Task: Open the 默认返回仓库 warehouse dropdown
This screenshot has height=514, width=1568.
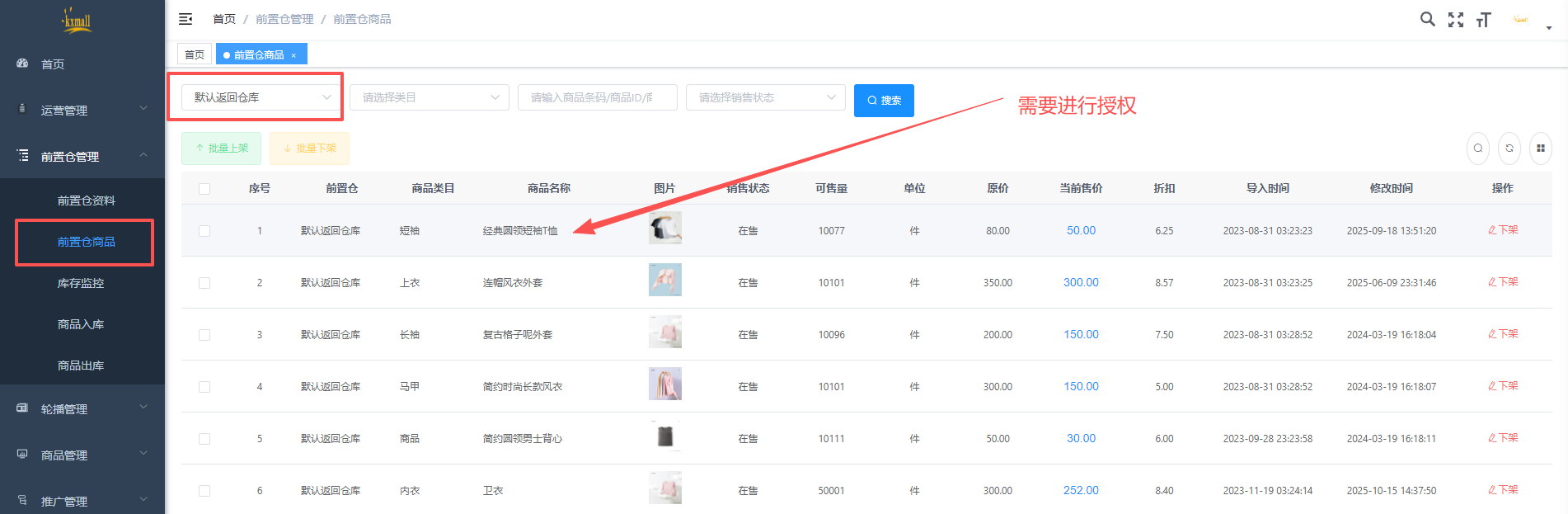Action: point(261,97)
